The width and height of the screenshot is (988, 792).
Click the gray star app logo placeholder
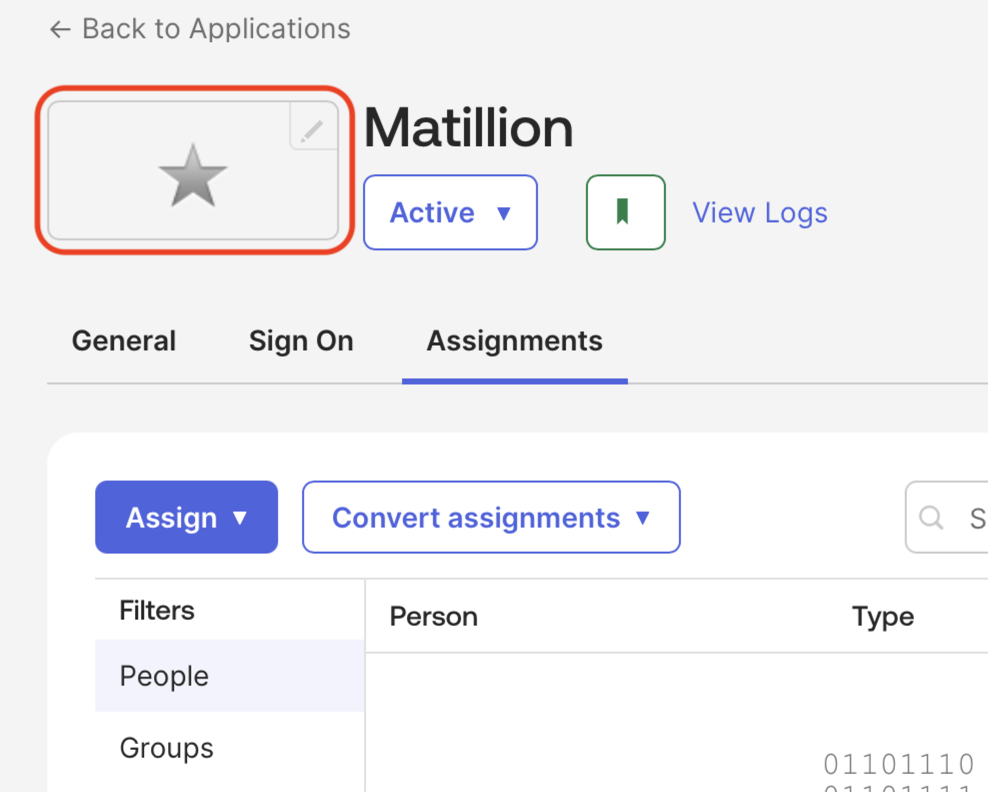point(193,176)
